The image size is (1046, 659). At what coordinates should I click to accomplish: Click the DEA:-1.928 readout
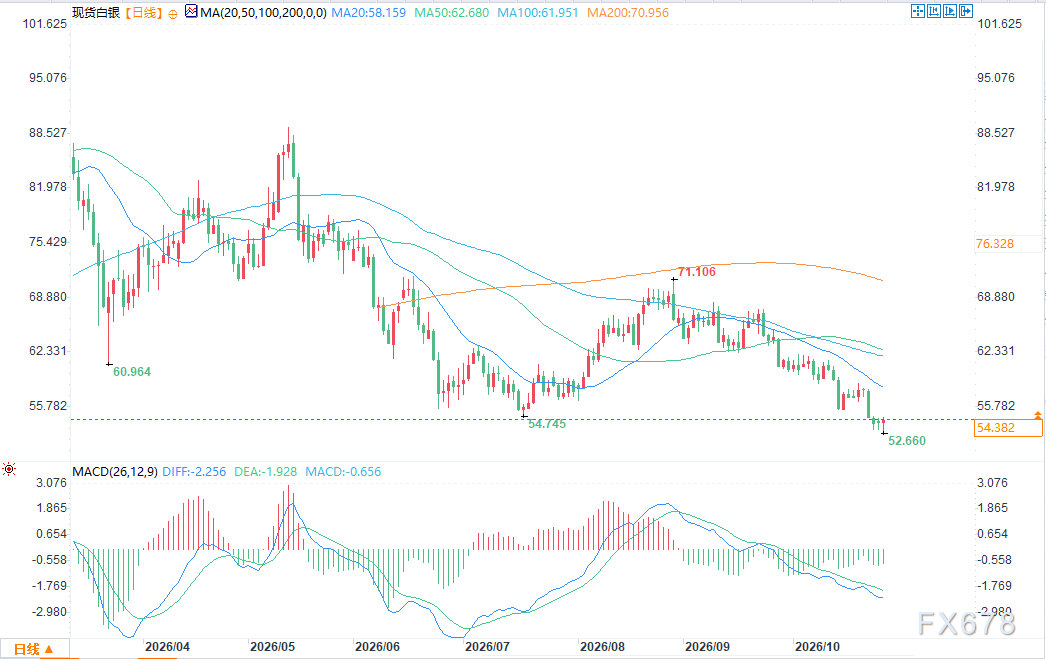266,472
